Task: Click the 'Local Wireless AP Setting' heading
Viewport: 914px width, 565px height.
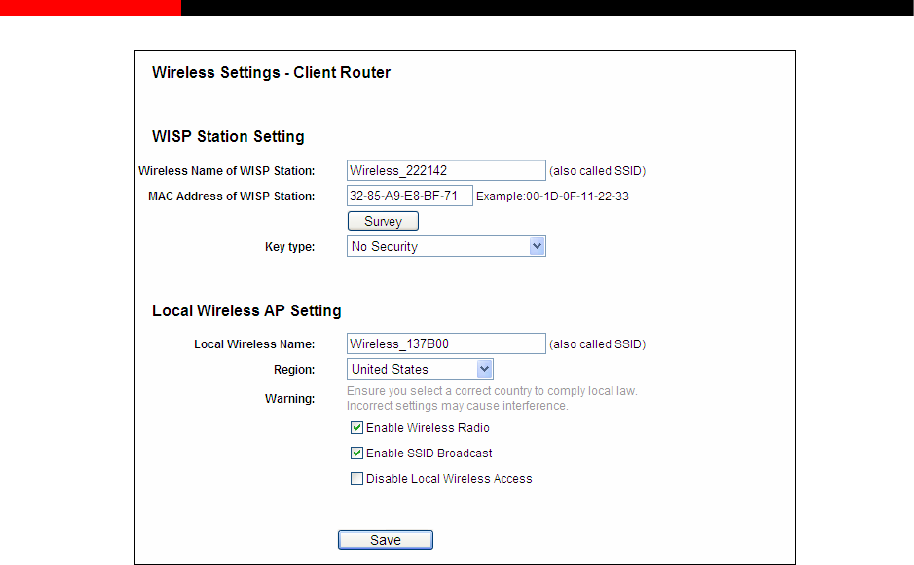Action: [247, 311]
